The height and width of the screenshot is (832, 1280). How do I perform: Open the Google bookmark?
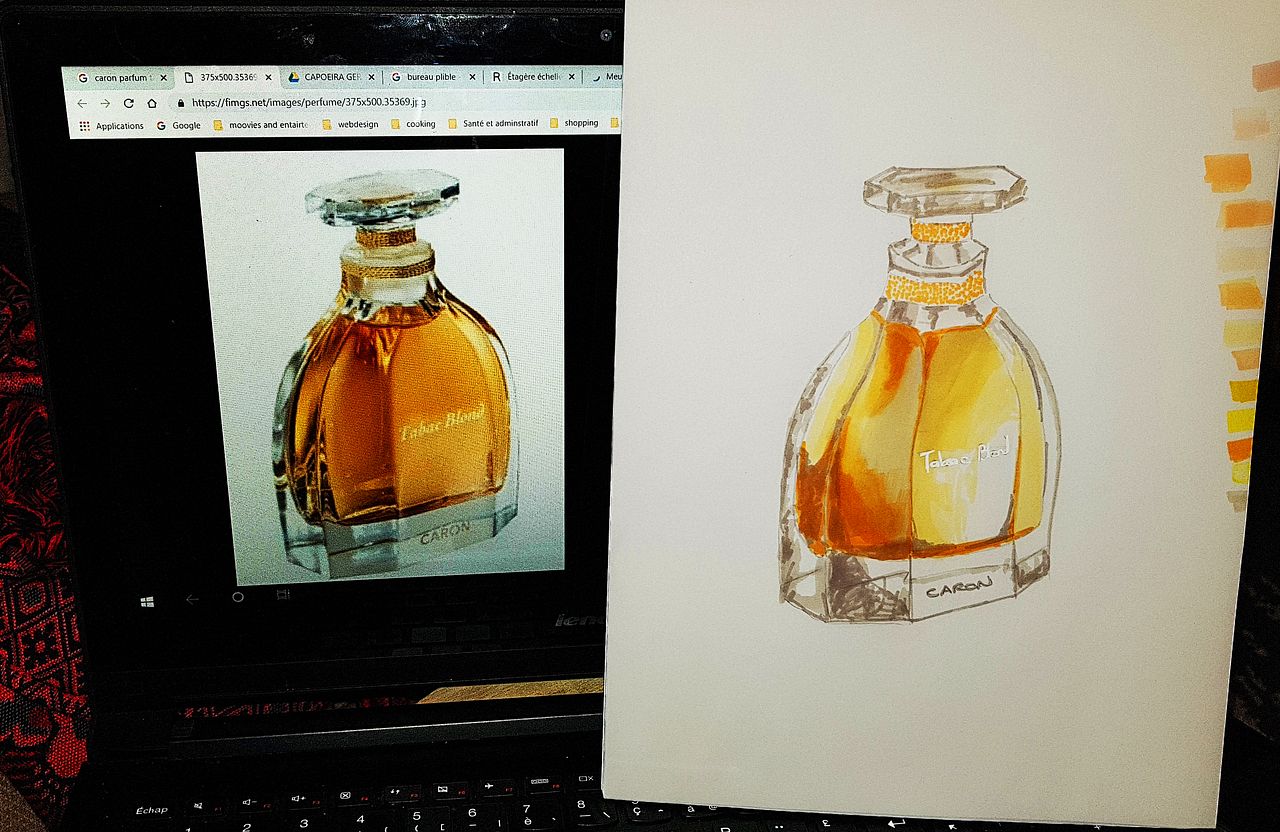point(178,125)
